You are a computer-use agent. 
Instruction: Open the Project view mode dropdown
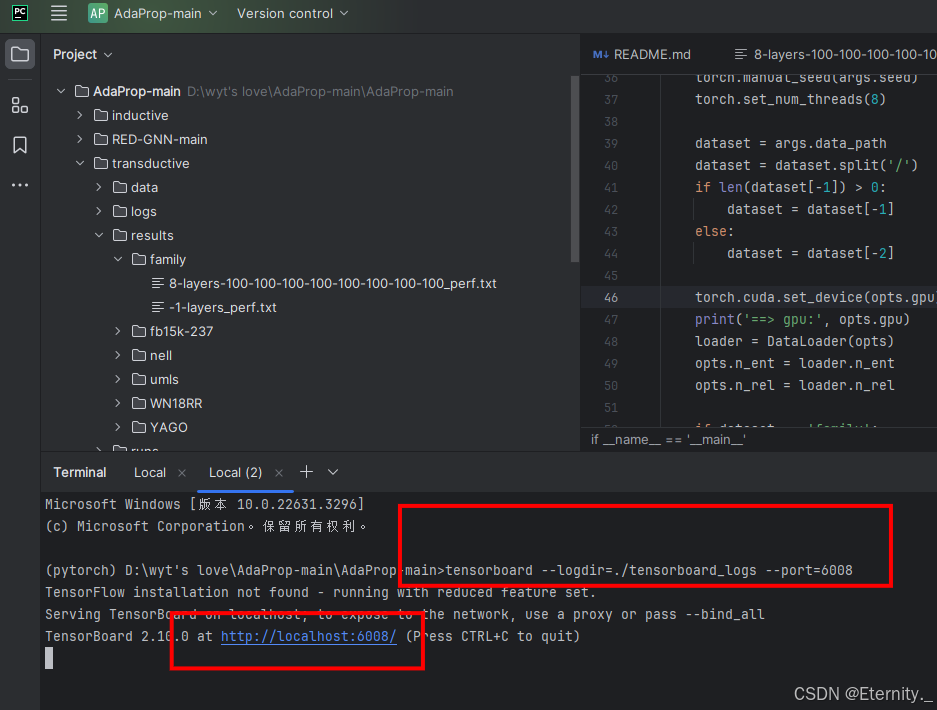click(82, 54)
